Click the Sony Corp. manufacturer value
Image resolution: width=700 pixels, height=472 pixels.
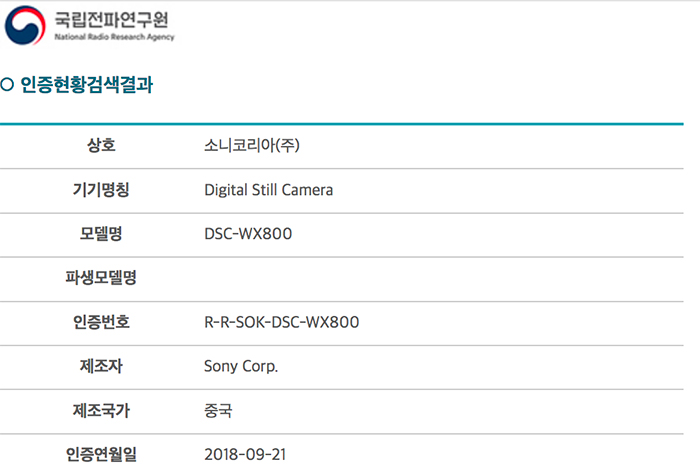[x=241, y=367]
